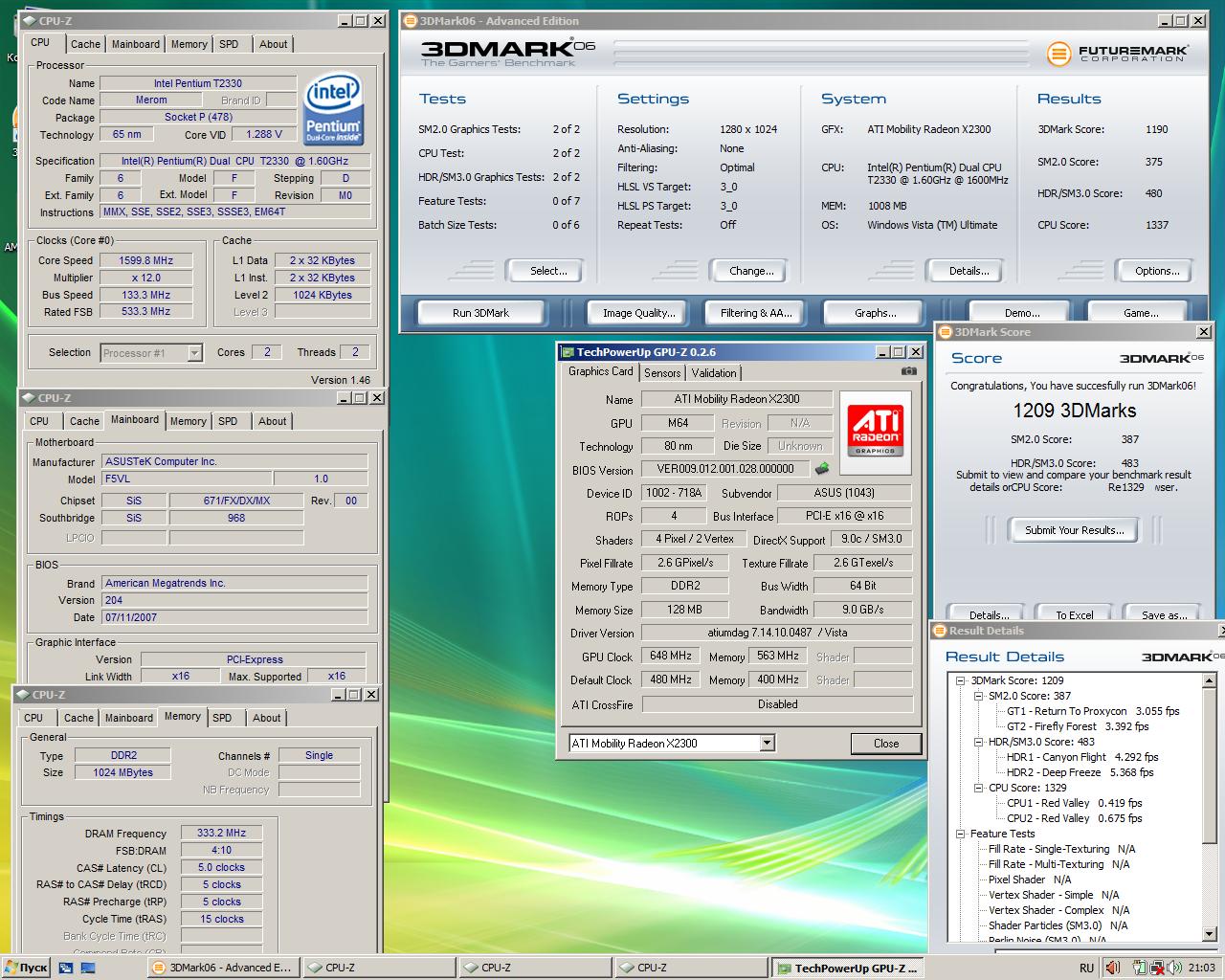The width and height of the screenshot is (1225, 980).
Task: Open About tab in the Mainboard CPU-Z window
Action: [x=273, y=421]
